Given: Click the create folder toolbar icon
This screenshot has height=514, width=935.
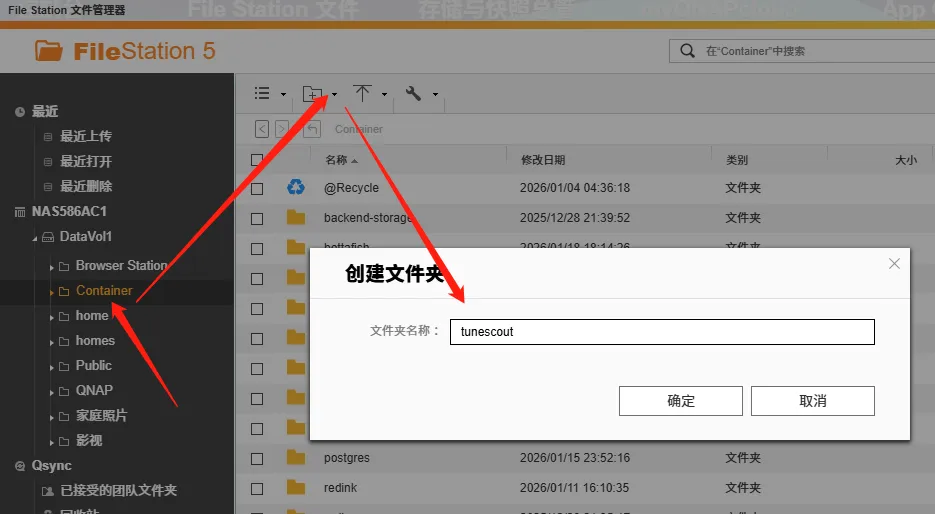Looking at the screenshot, I should (x=312, y=94).
